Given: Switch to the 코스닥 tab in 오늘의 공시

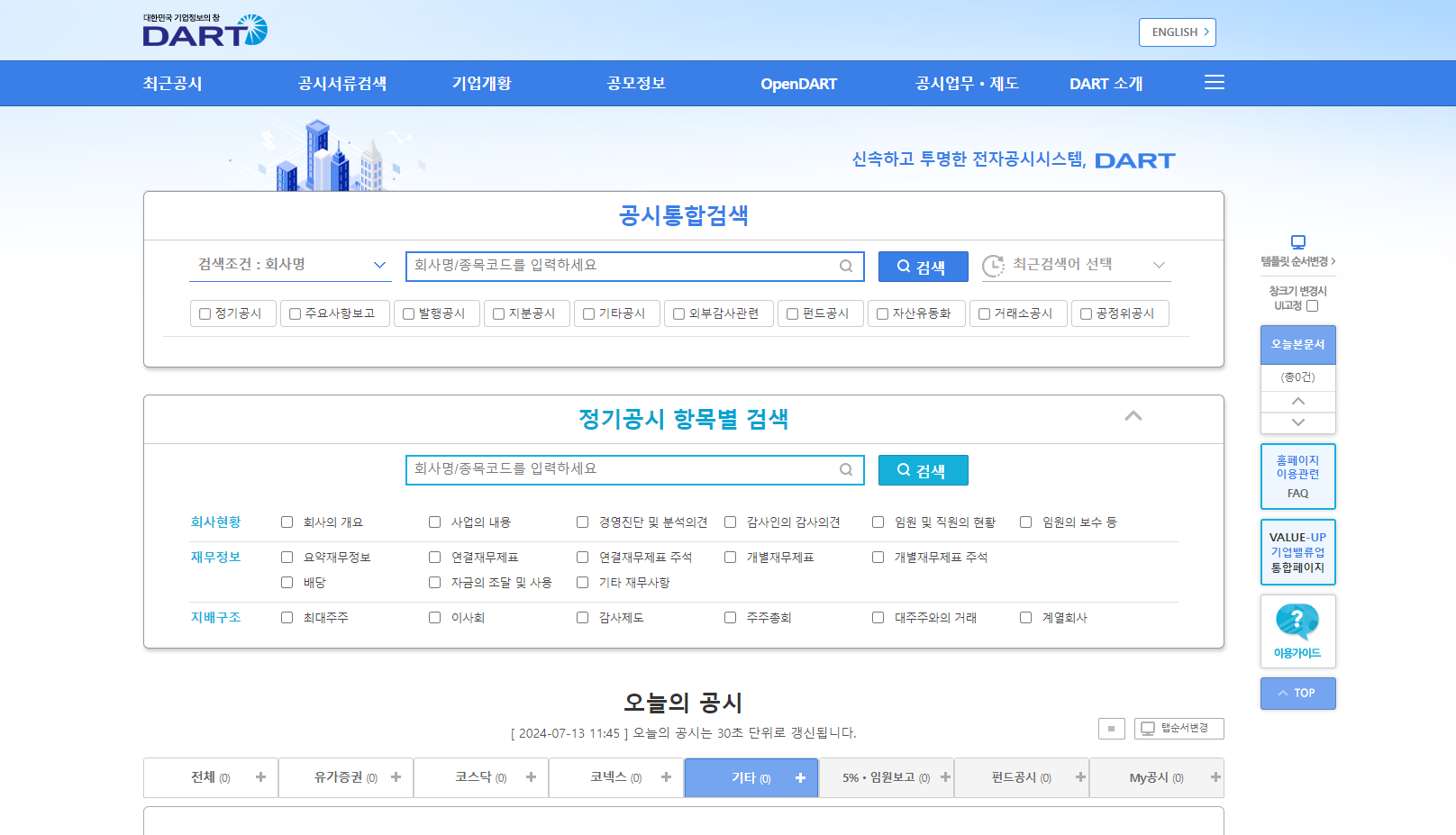Looking at the screenshot, I should point(480,776).
